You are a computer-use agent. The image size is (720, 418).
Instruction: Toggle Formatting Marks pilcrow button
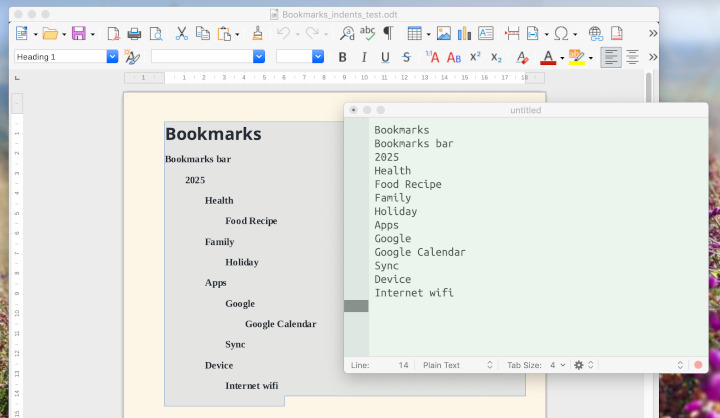tap(388, 34)
